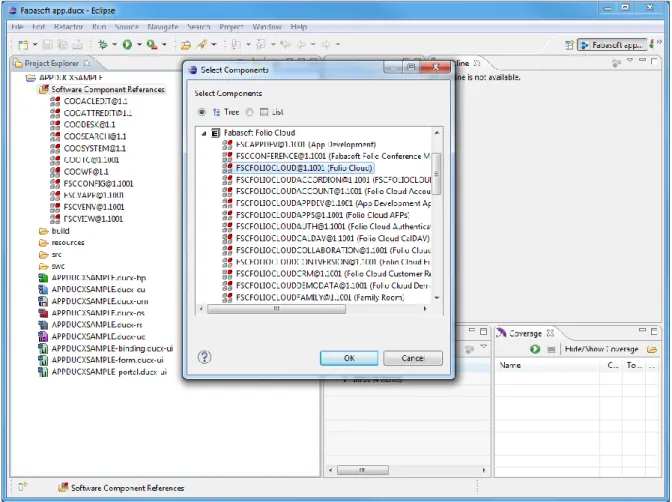672x502 pixels.
Task: Open the Refactor menu
Action: pyautogui.click(x=69, y=27)
